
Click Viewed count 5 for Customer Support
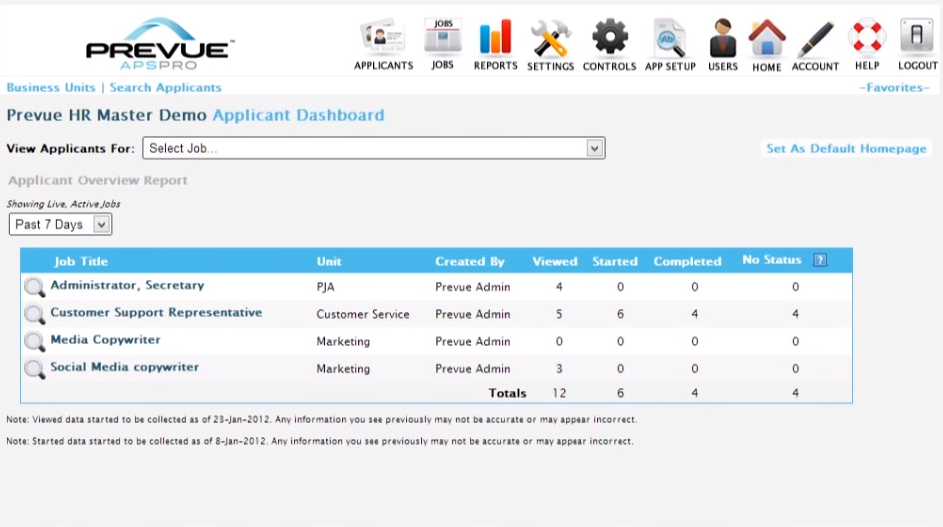559,314
